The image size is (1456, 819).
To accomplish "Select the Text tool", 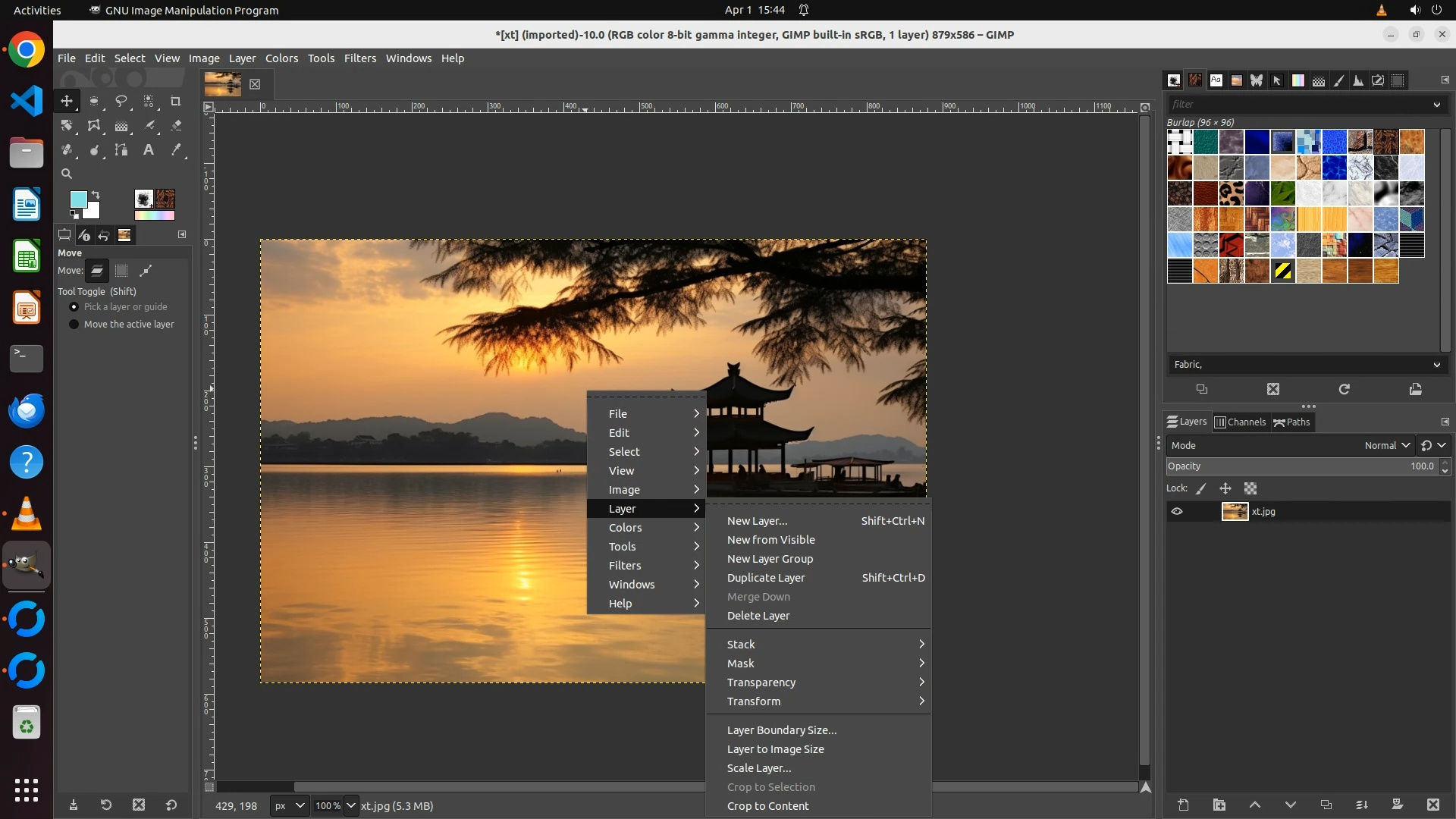I will 149,150.
